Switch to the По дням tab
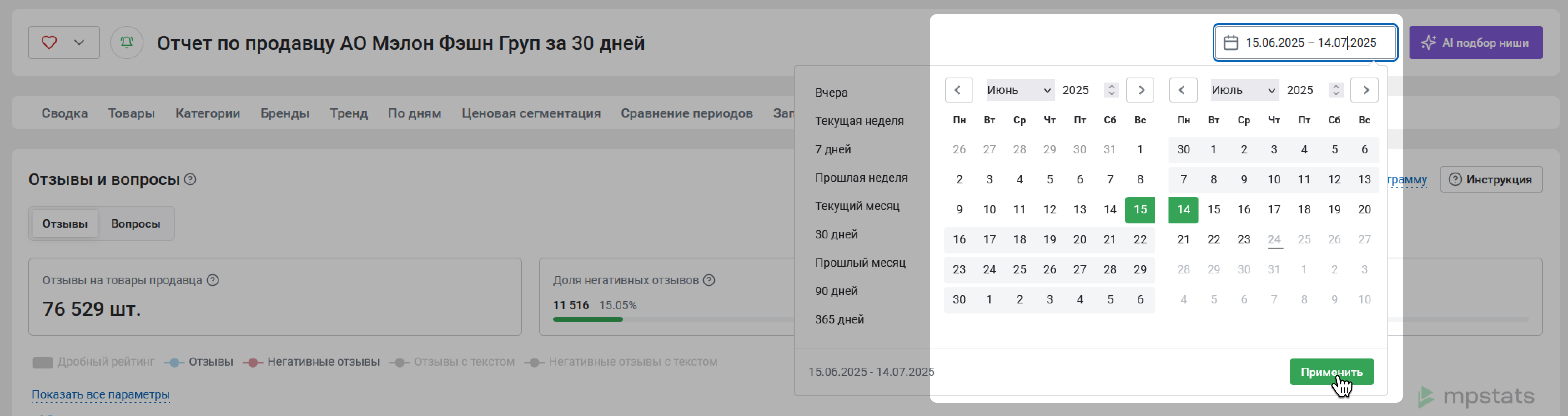The height and width of the screenshot is (416, 1568). pos(415,113)
